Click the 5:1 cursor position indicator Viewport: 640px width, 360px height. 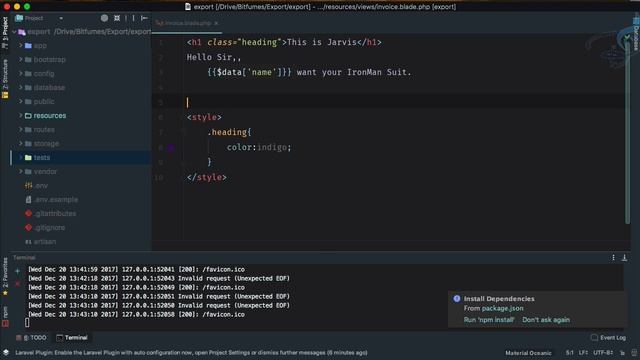[569, 353]
